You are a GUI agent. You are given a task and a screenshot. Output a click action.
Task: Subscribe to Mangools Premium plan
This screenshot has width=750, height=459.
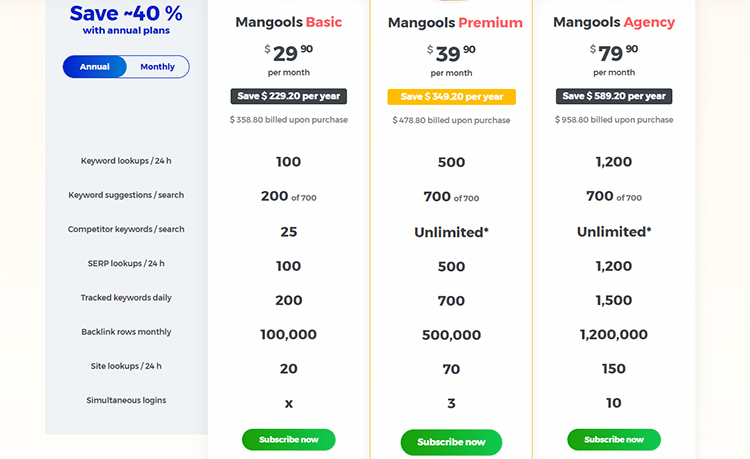451,442
